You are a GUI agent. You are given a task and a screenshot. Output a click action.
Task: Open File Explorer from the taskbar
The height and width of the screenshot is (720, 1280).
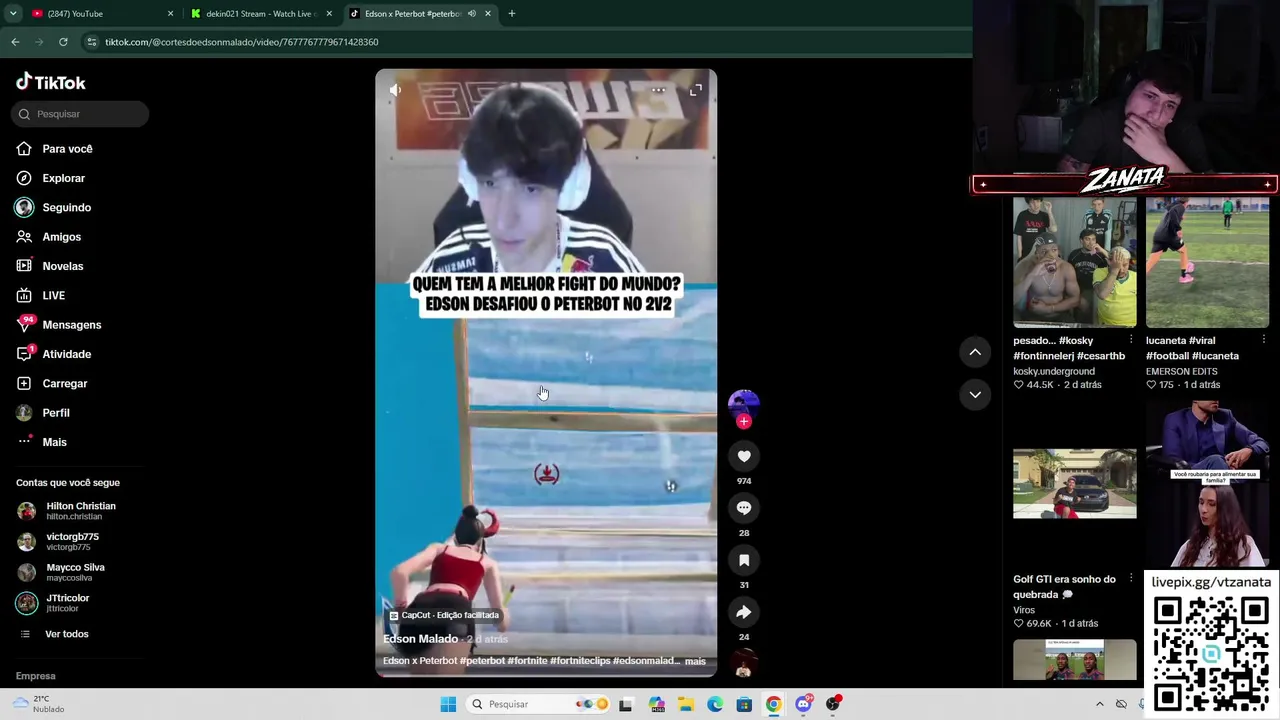[686, 704]
